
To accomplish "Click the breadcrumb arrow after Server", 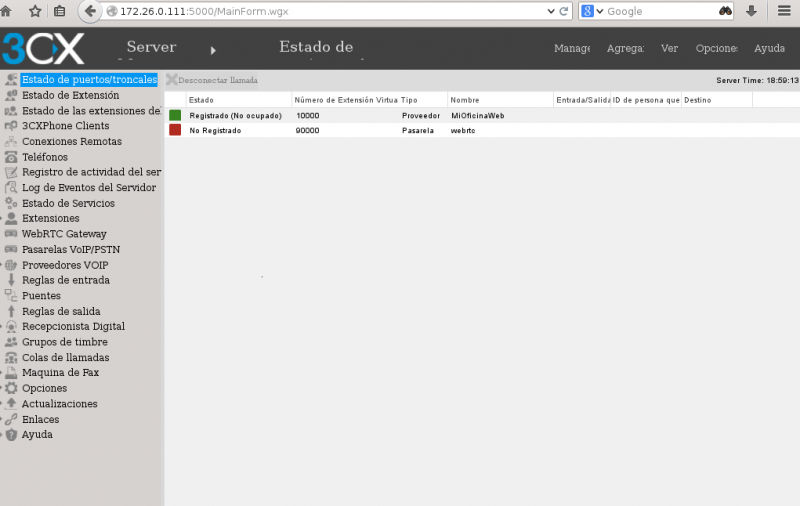I will click(x=213, y=50).
